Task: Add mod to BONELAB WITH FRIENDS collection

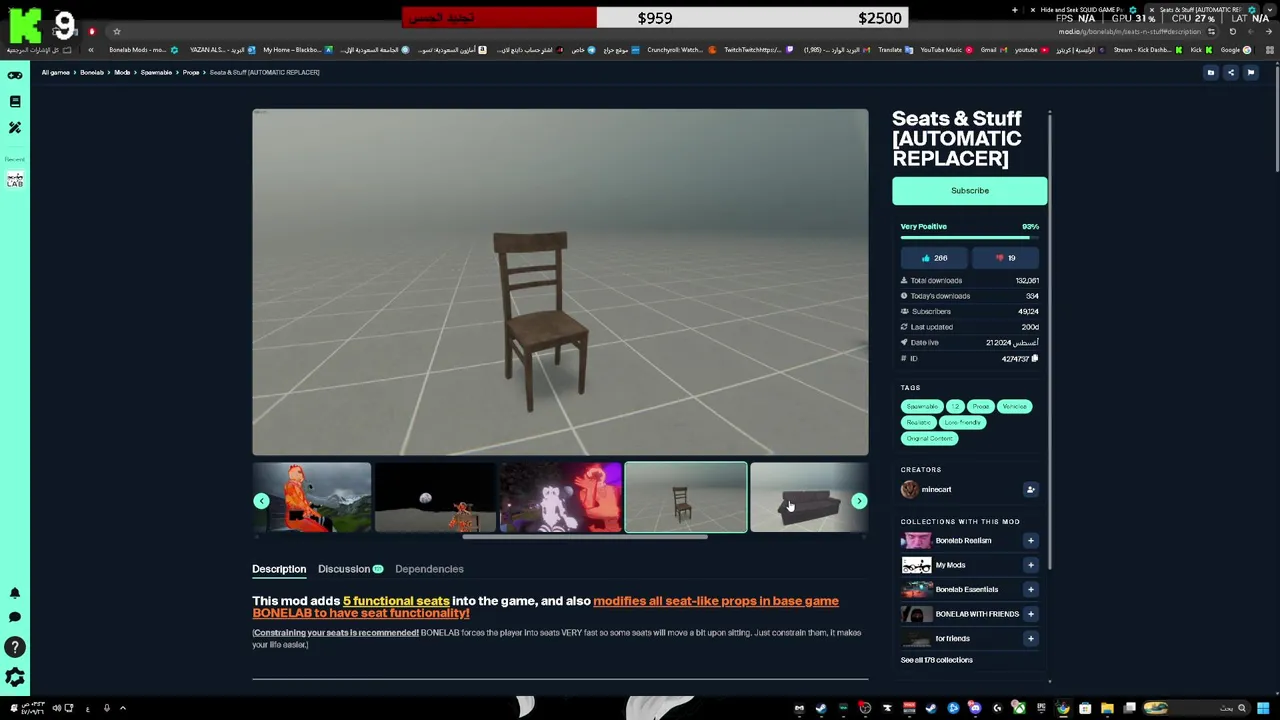Action: pyautogui.click(x=1030, y=614)
